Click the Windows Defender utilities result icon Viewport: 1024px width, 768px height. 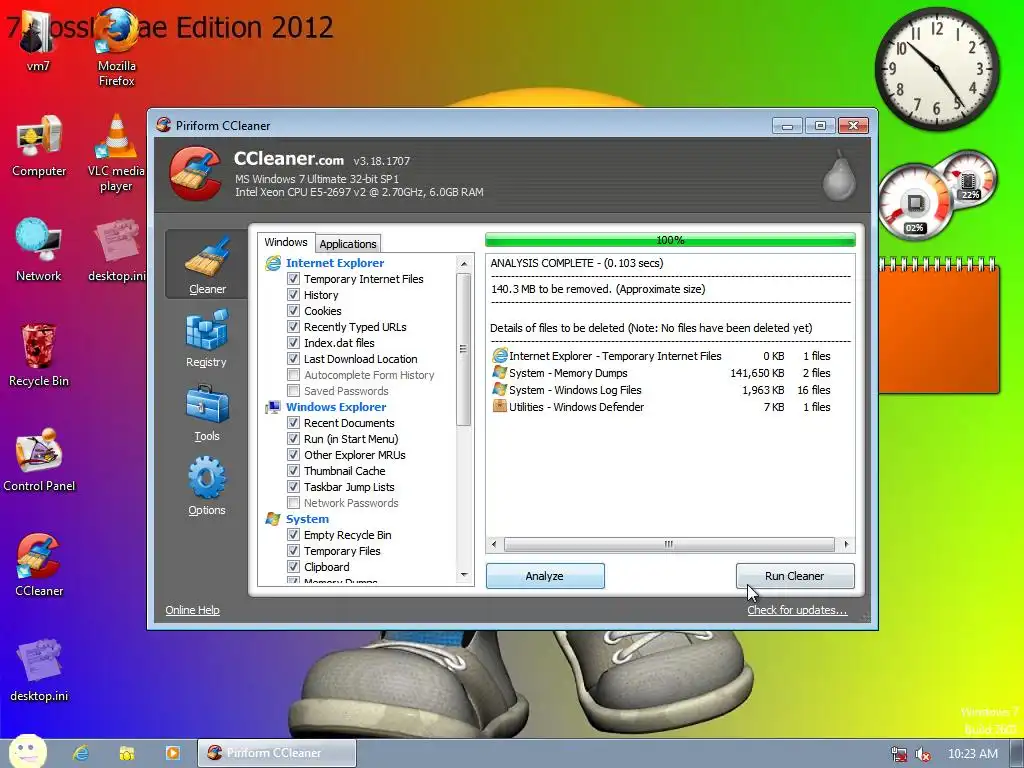tap(500, 406)
